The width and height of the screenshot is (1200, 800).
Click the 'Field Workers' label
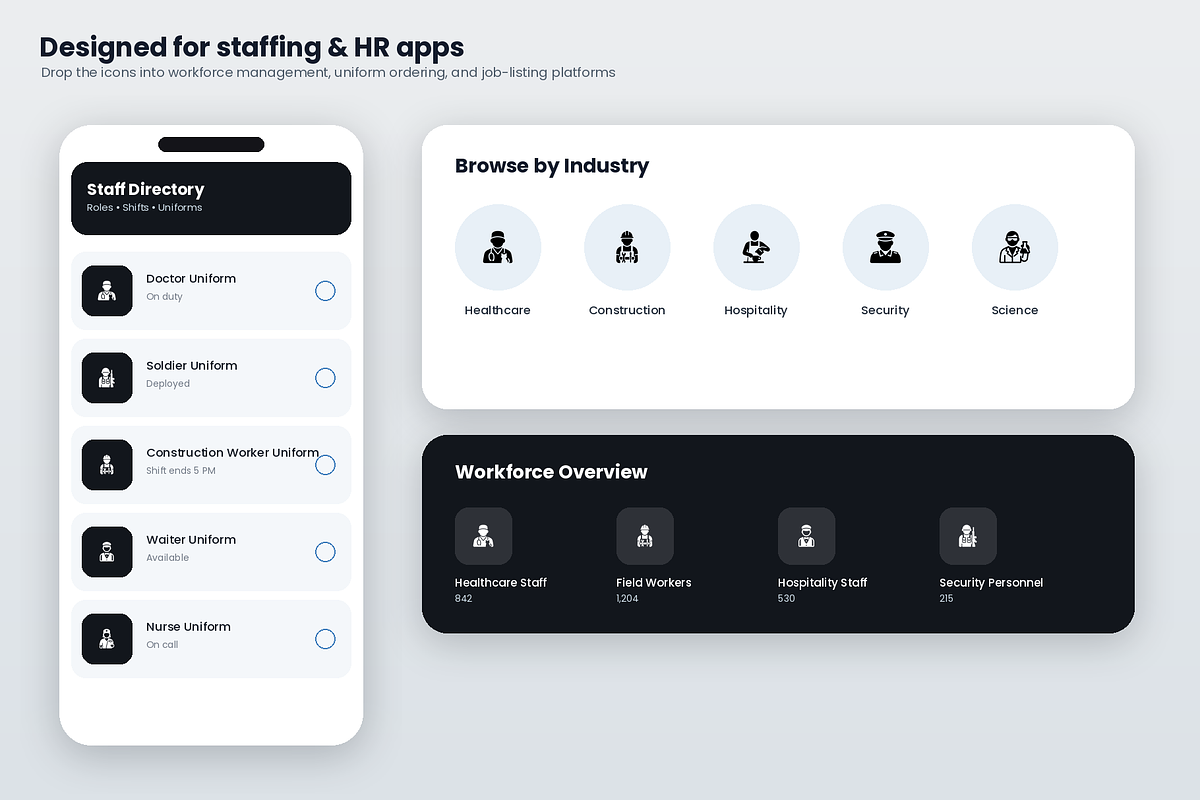[654, 583]
